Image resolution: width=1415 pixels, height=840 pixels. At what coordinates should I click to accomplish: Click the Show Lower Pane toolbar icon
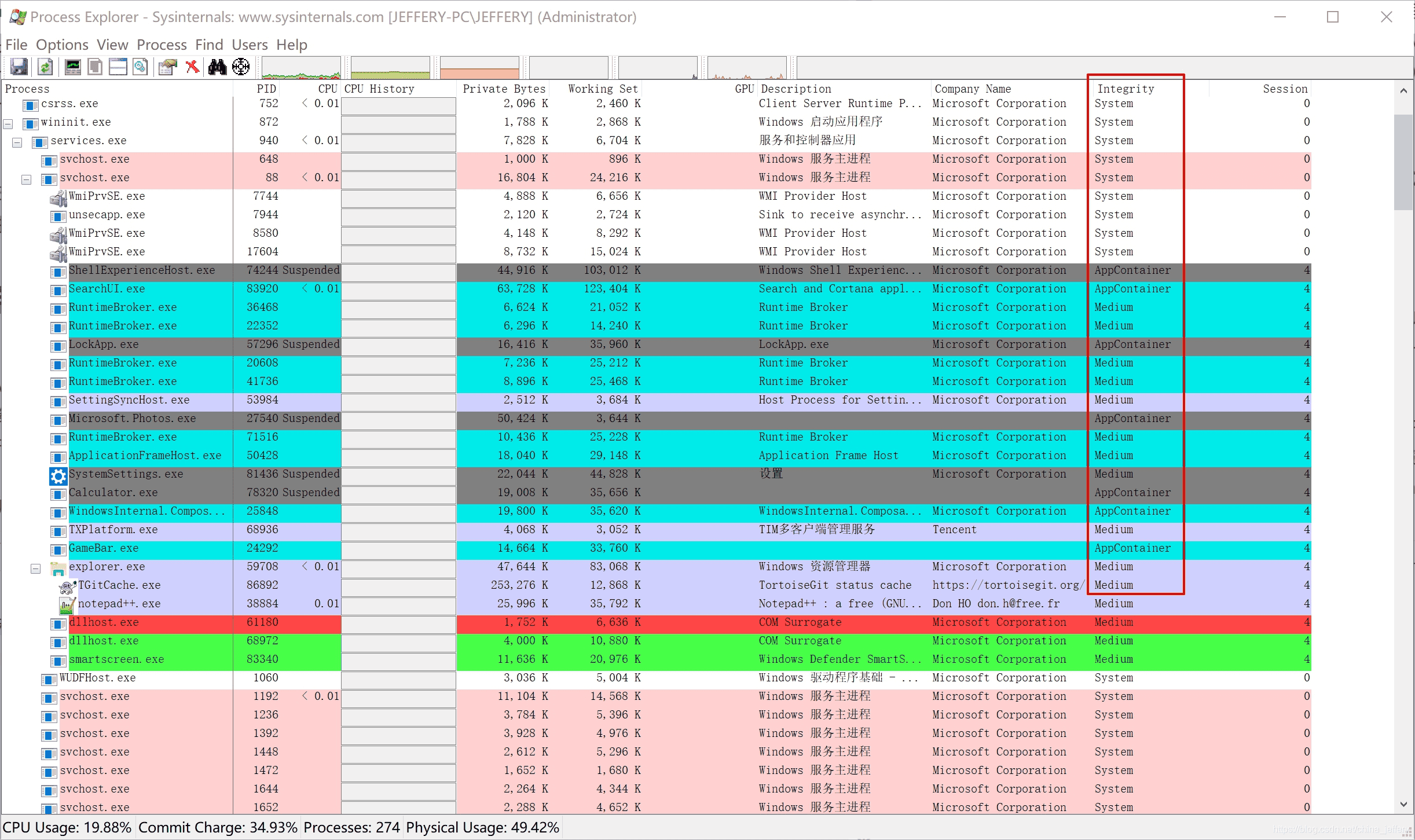point(118,67)
